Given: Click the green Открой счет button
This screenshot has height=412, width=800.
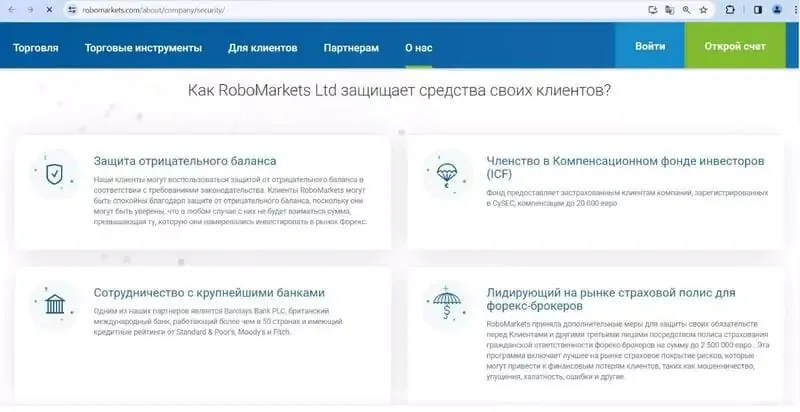Looking at the screenshot, I should point(735,46).
